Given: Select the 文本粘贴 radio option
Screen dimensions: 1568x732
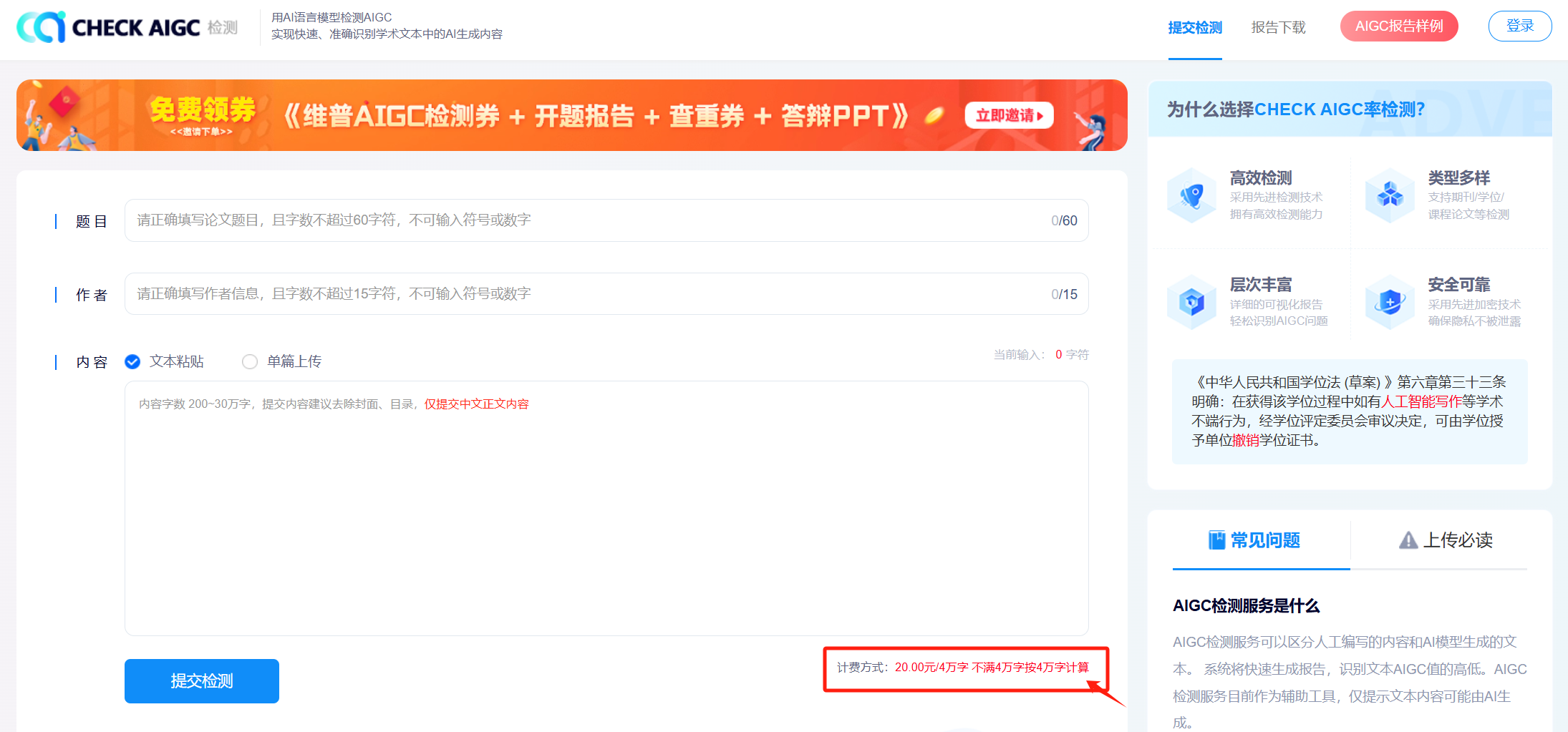Looking at the screenshot, I should click(x=132, y=362).
